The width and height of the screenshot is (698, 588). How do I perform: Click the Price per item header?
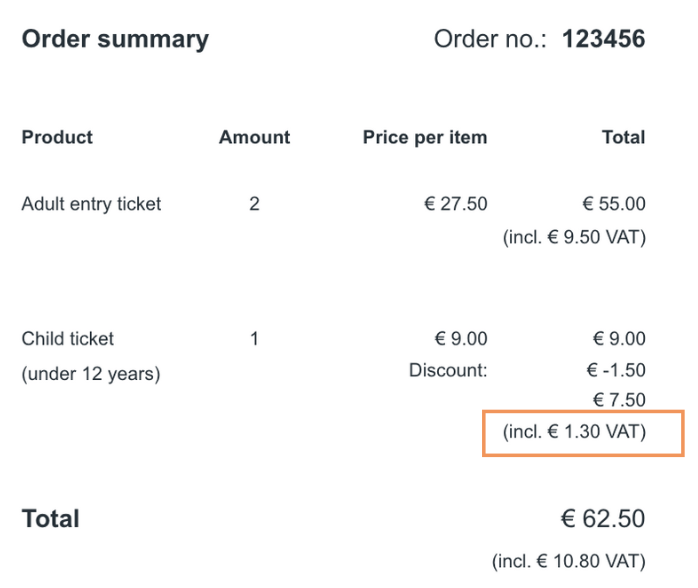tap(424, 138)
